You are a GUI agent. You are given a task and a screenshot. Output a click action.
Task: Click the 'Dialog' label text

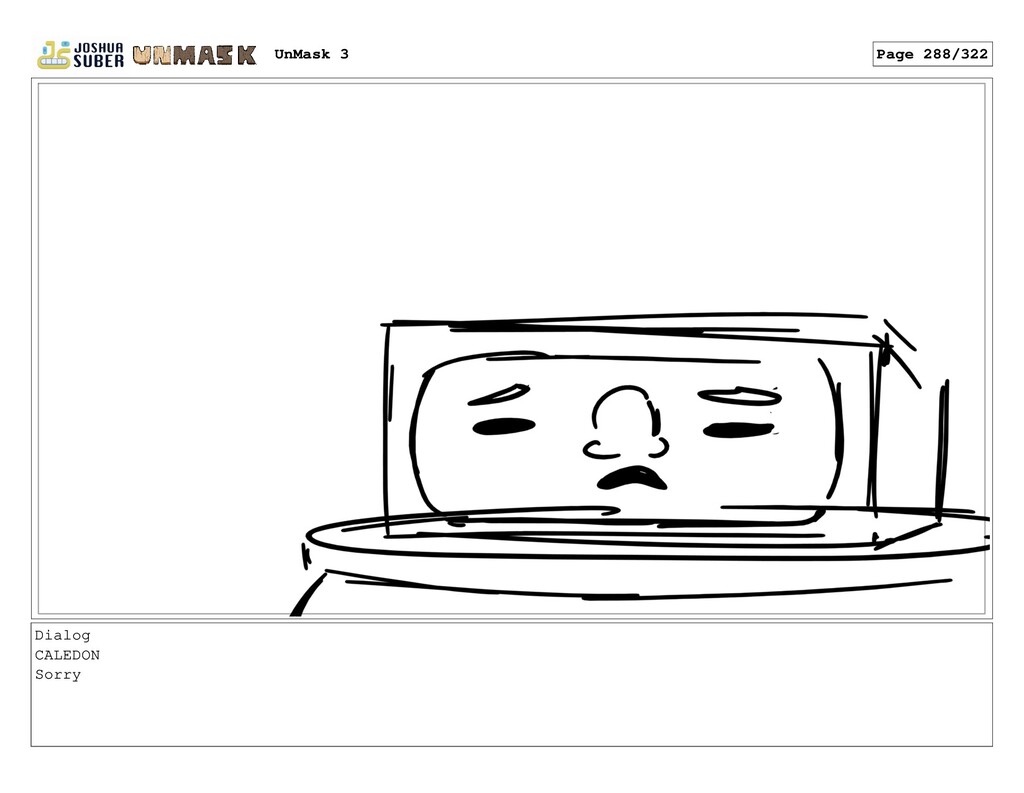[63, 636]
